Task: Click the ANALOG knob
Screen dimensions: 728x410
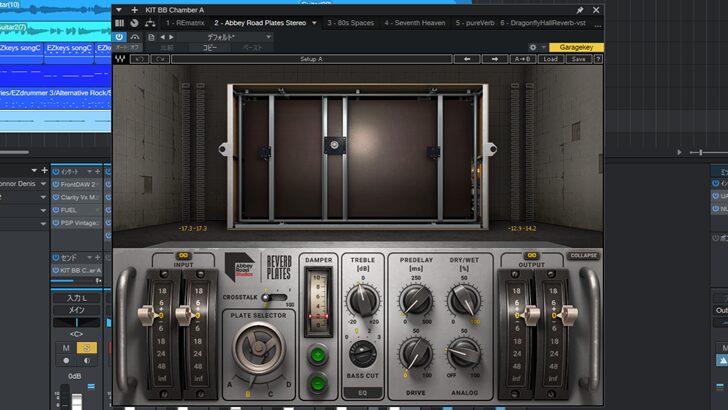Action: 464,354
